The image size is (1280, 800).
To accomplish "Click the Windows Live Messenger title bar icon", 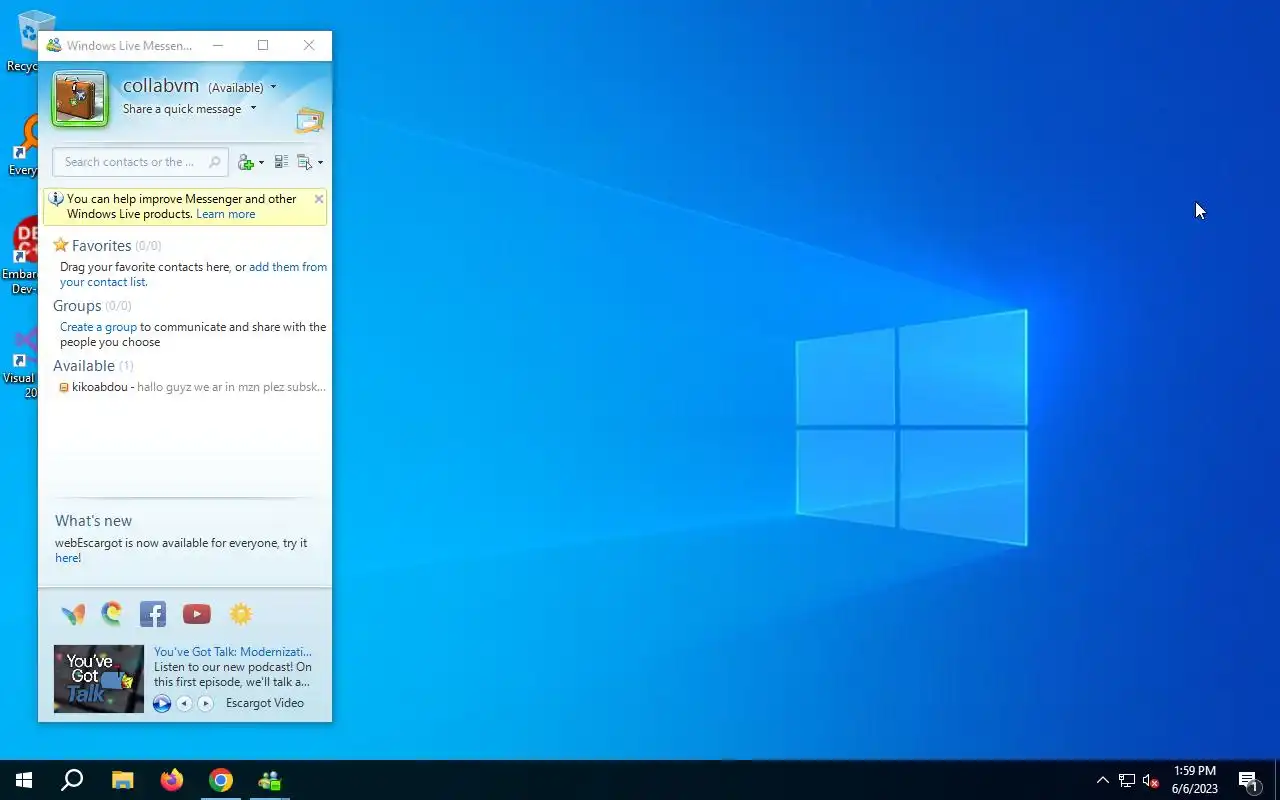I will click(54, 45).
